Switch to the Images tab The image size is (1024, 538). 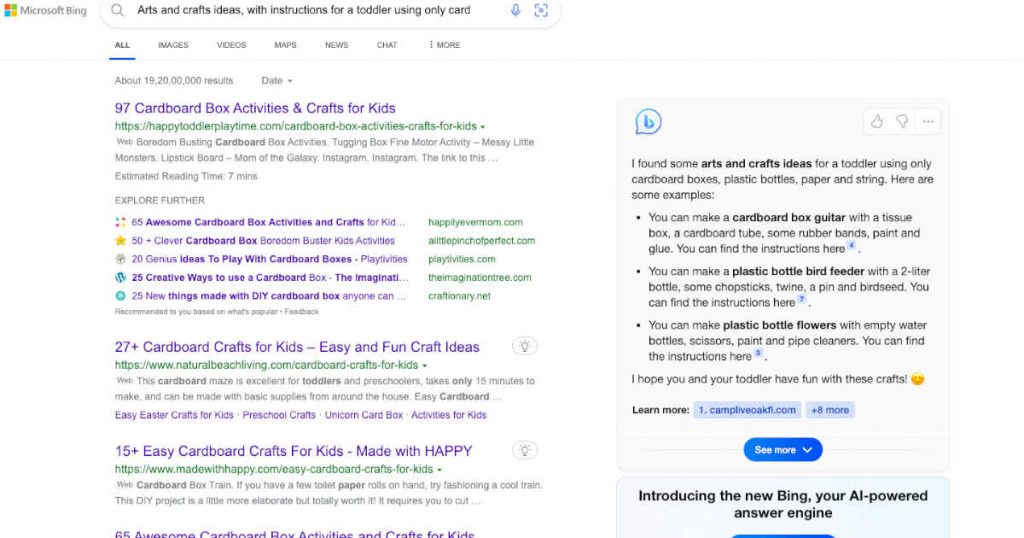coord(173,45)
